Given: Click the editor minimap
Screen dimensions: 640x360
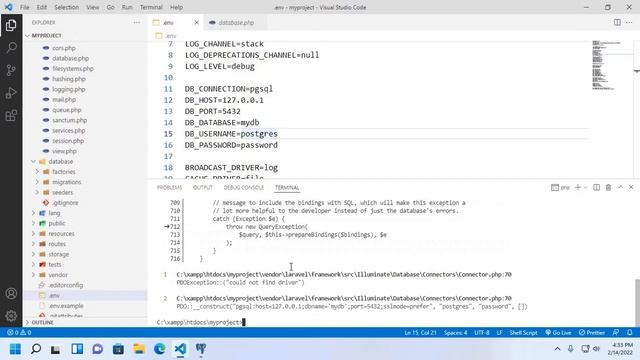Looking at the screenshot, I should pyautogui.click(x=608, y=65).
